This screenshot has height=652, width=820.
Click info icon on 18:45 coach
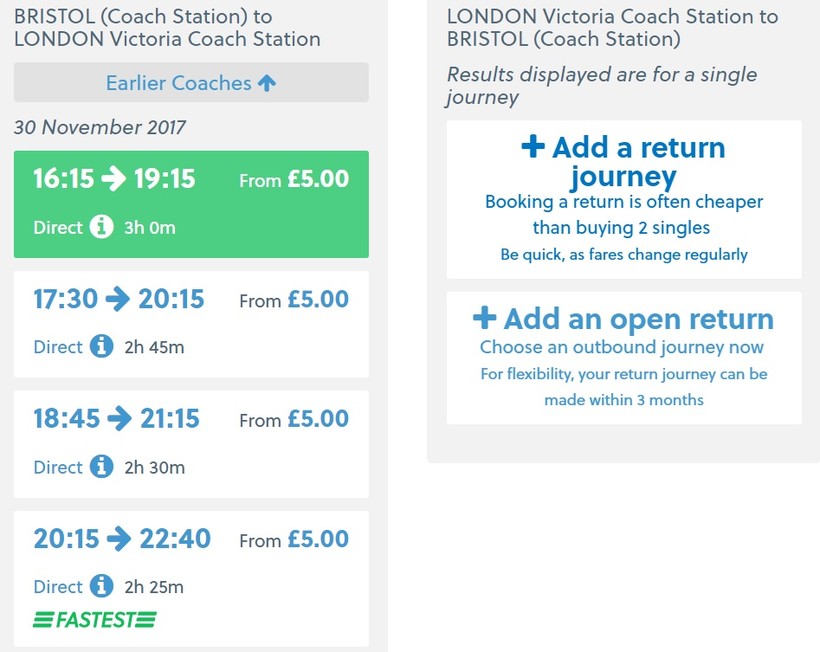[101, 467]
